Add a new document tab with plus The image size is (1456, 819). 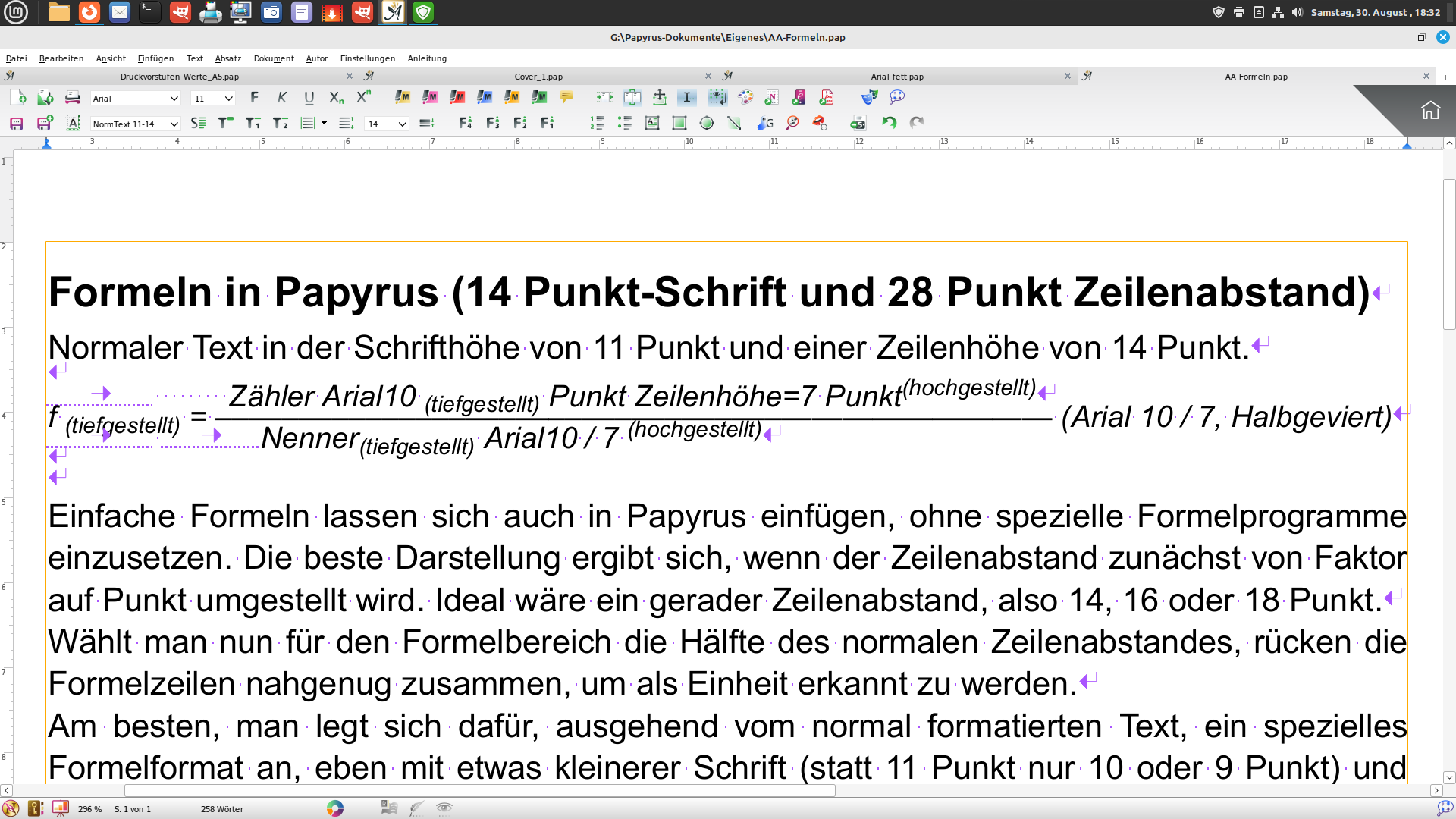[x=1445, y=77]
